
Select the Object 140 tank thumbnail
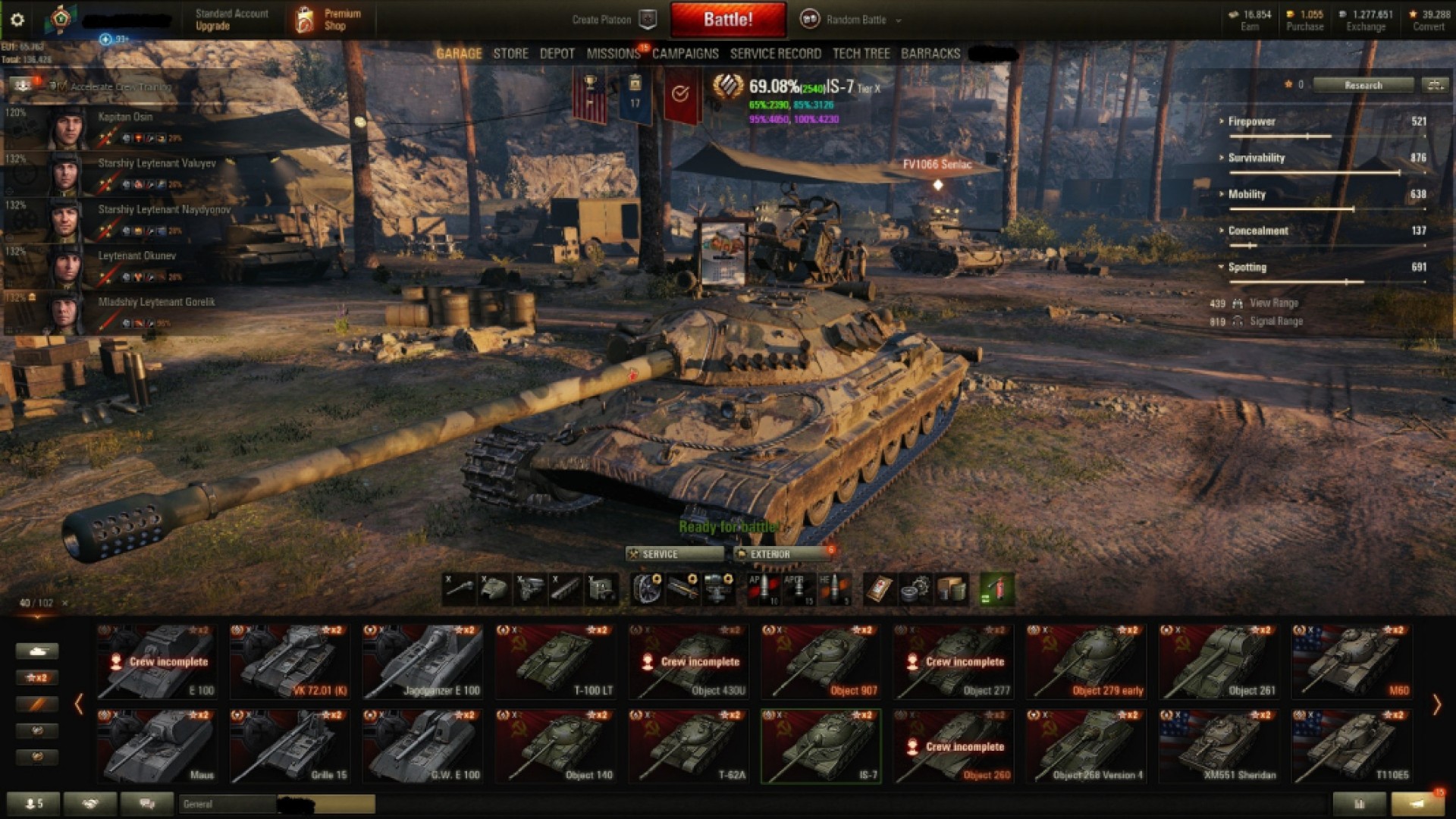[555, 746]
